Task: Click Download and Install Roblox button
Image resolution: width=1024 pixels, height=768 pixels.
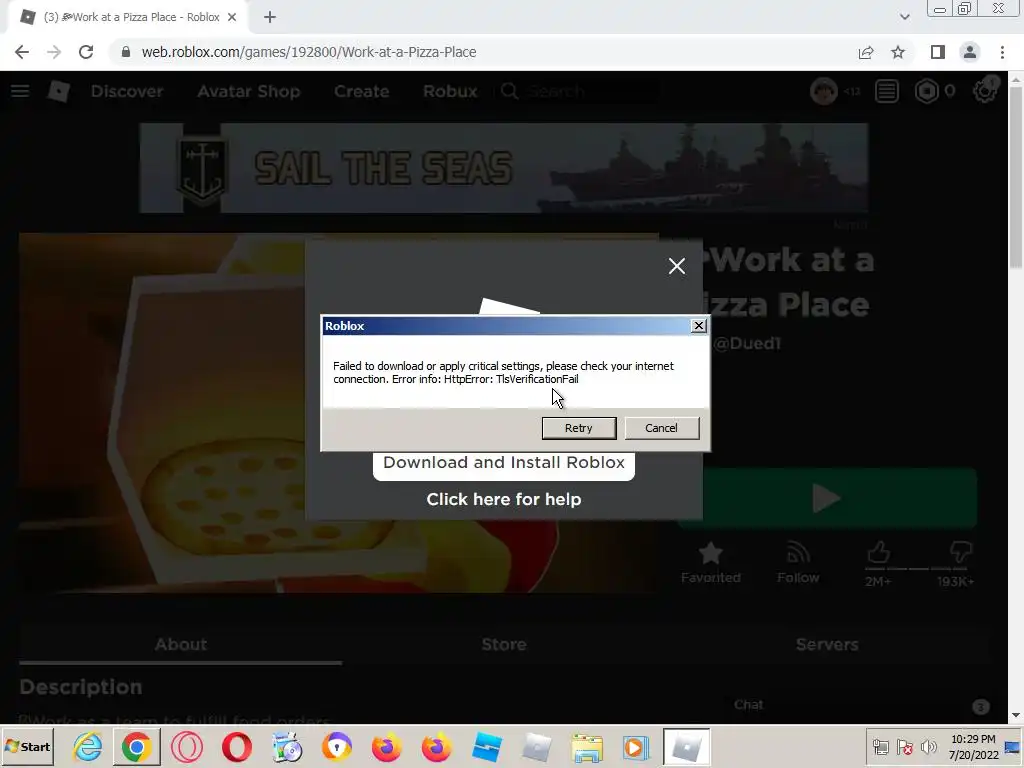Action: coord(504,464)
